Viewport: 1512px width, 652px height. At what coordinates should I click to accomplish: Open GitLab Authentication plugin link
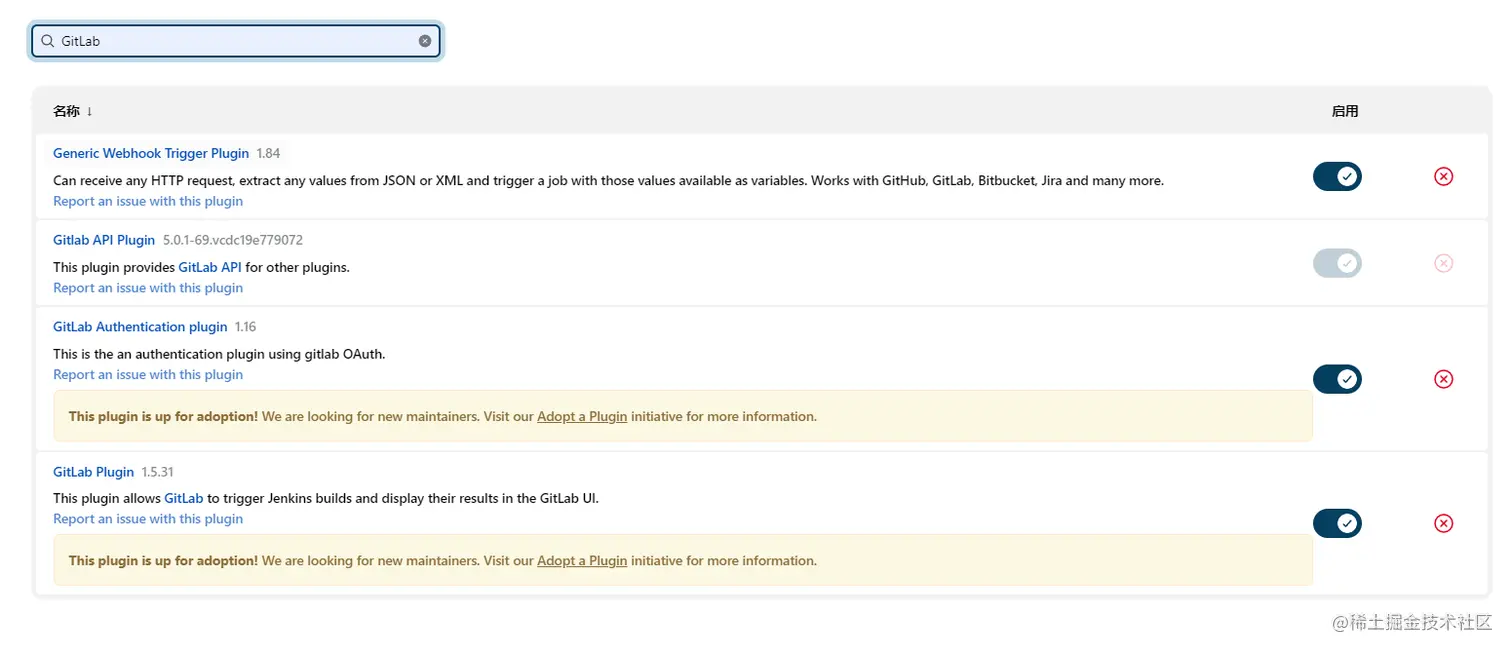pyautogui.click(x=140, y=327)
